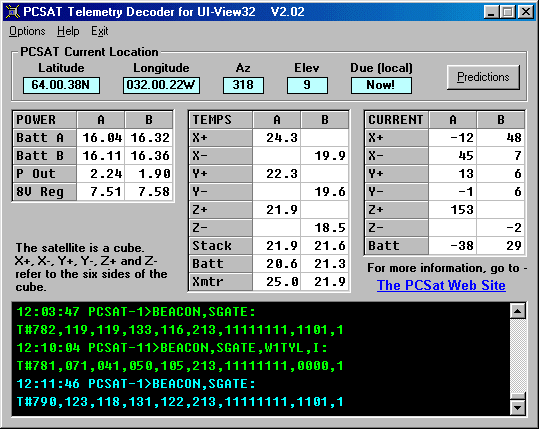
Task: Close the PCSAT decoder window
Action: [x=526, y=12]
